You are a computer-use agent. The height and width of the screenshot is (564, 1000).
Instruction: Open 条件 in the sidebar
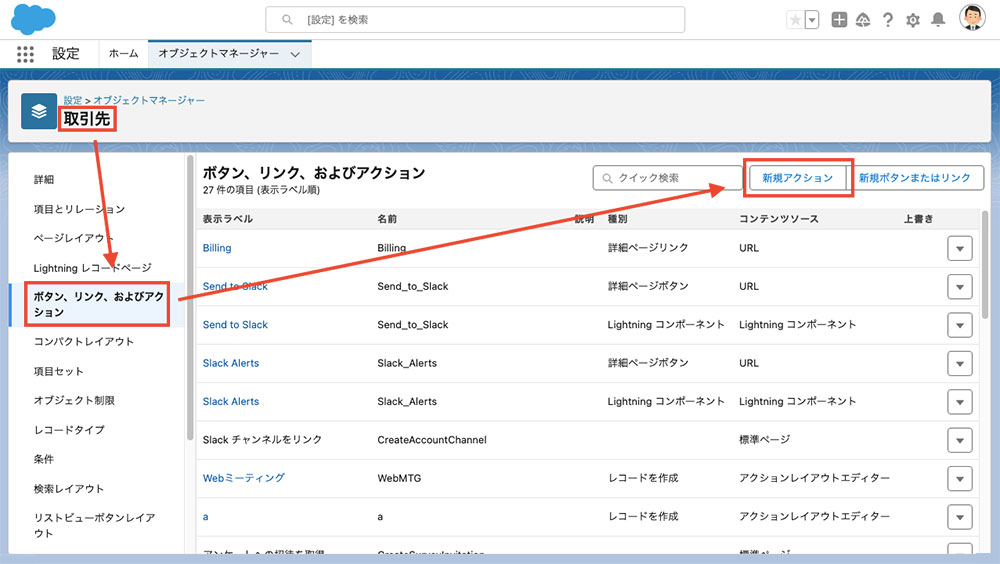coord(44,459)
